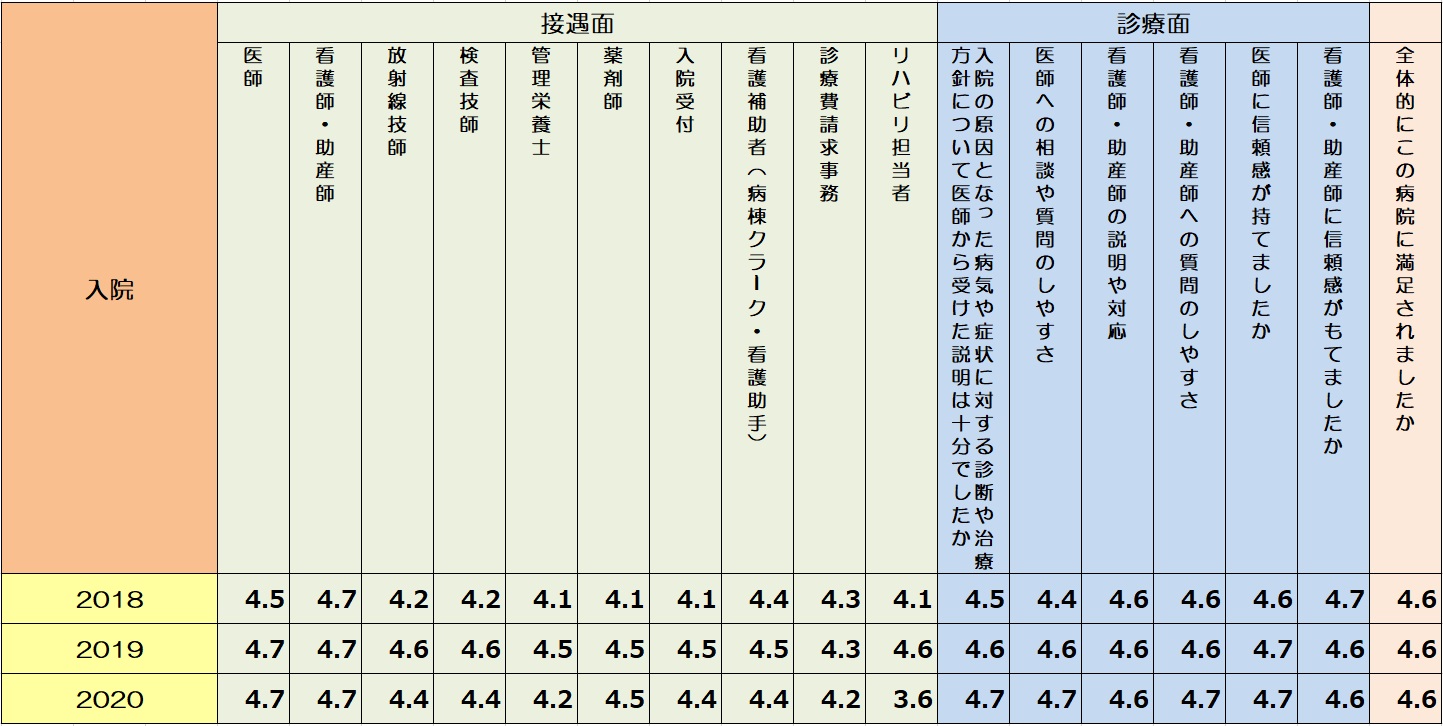Select the 2018 score for 入院受付

686,599
